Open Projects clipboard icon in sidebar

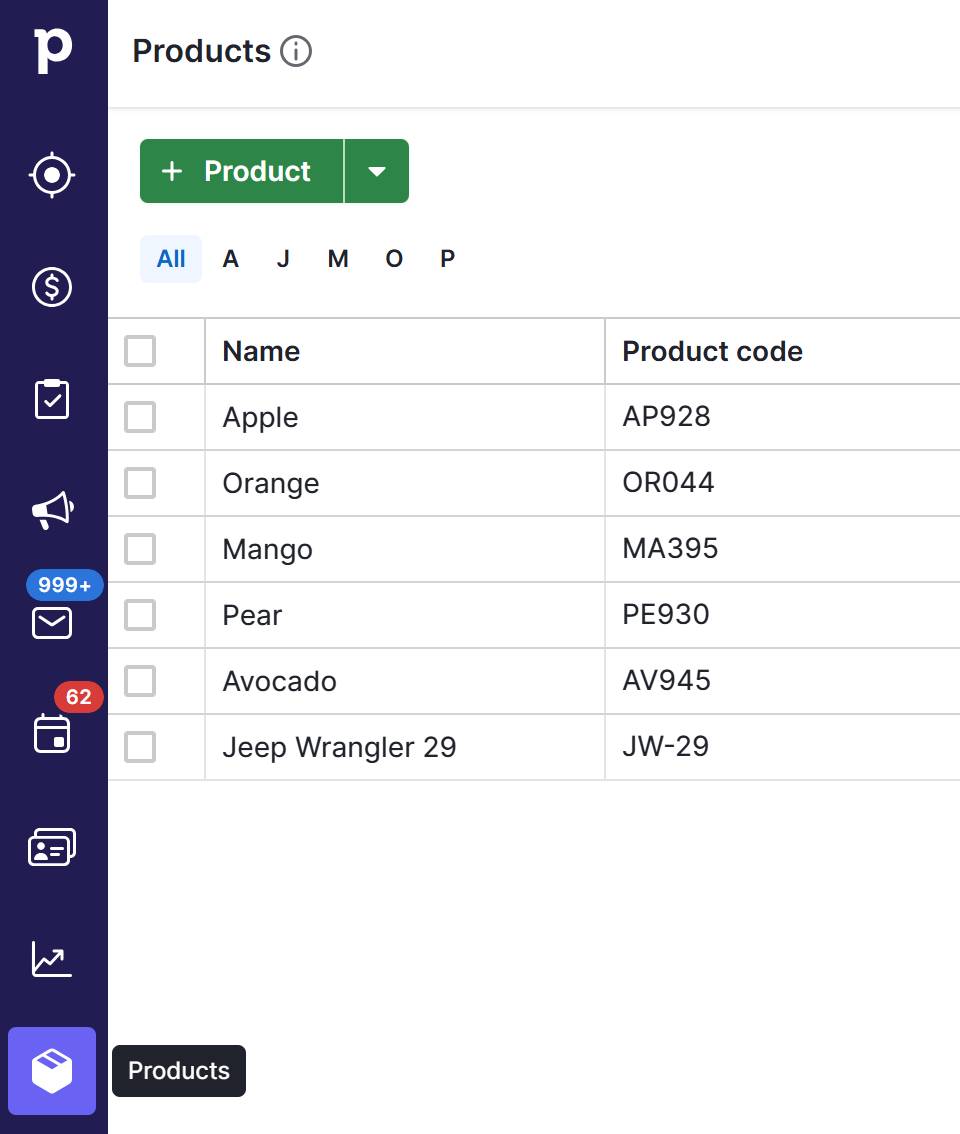pos(52,398)
